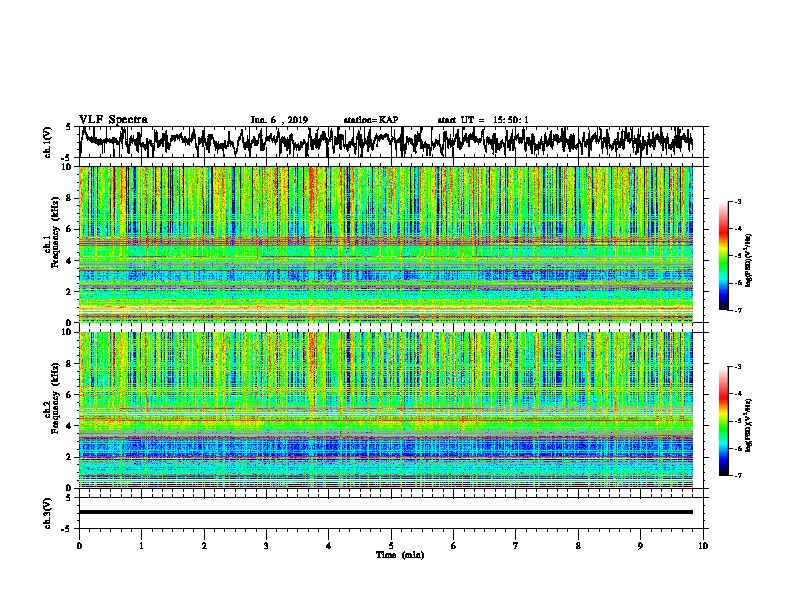Click the 'Time (min)' x-axis label
The width and height of the screenshot is (792, 612).
click(400, 555)
